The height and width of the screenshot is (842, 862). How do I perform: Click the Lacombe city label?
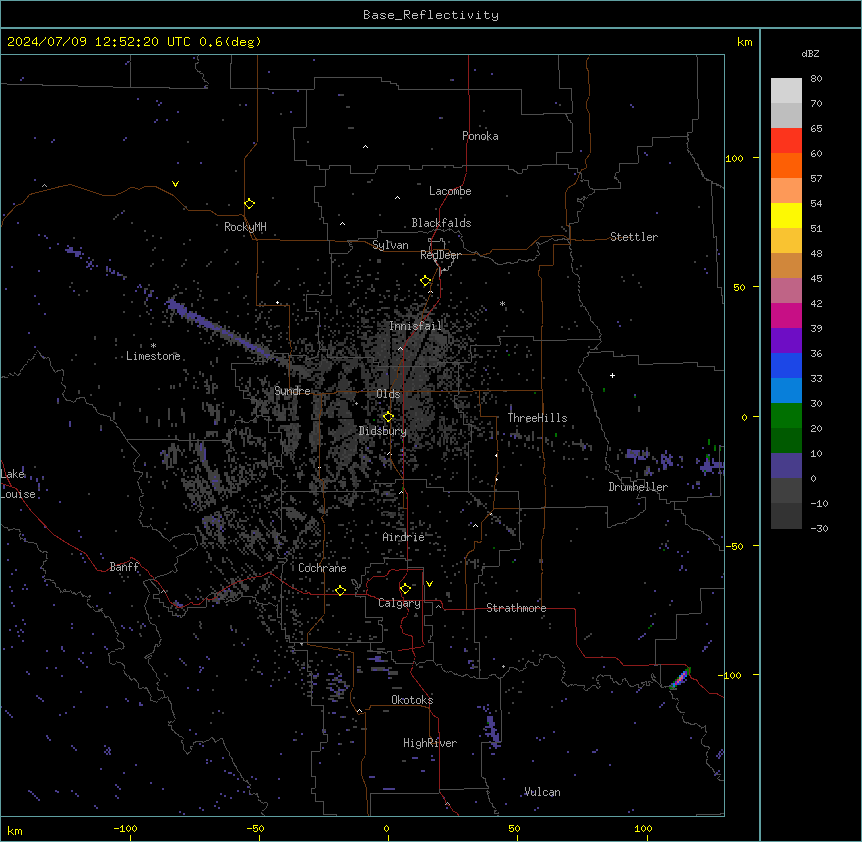click(450, 191)
